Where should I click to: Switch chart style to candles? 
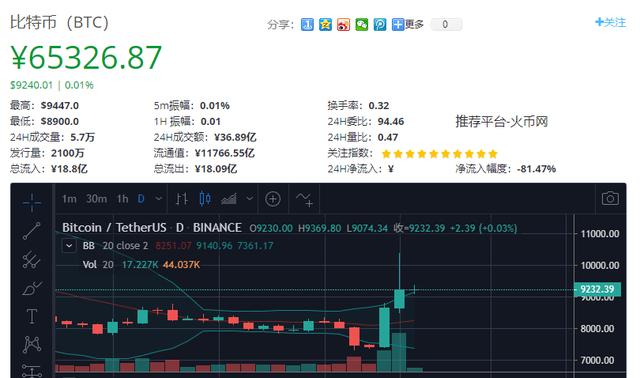(x=205, y=199)
